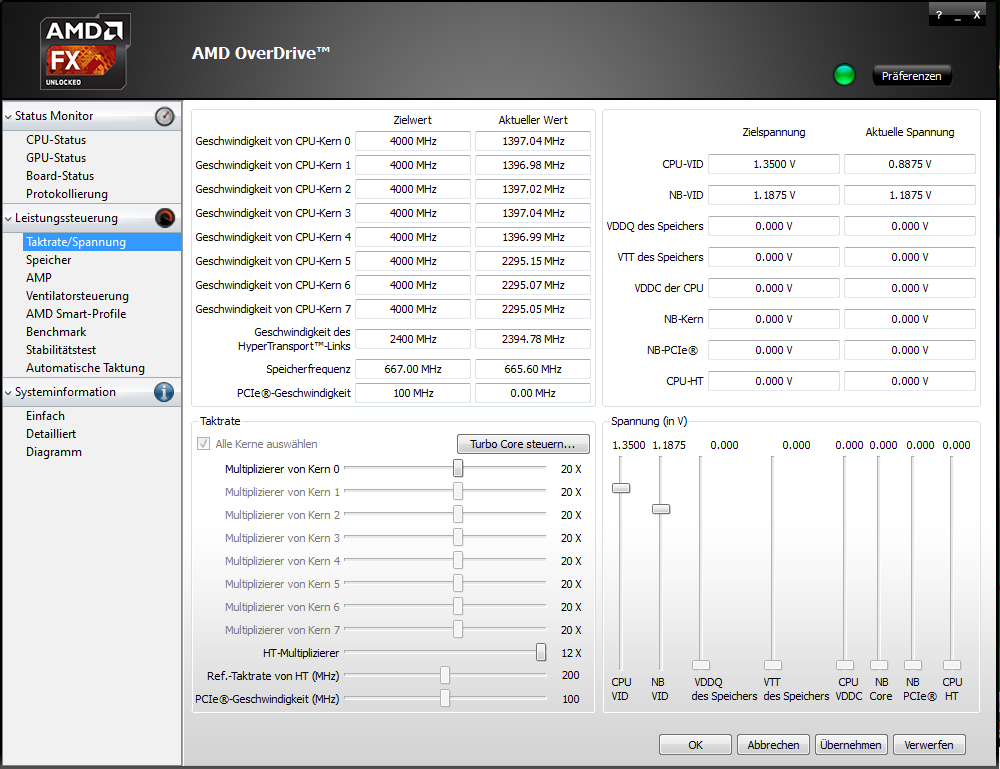The image size is (1000, 769).
Task: Click the Verwerfen button
Action: tap(929, 744)
